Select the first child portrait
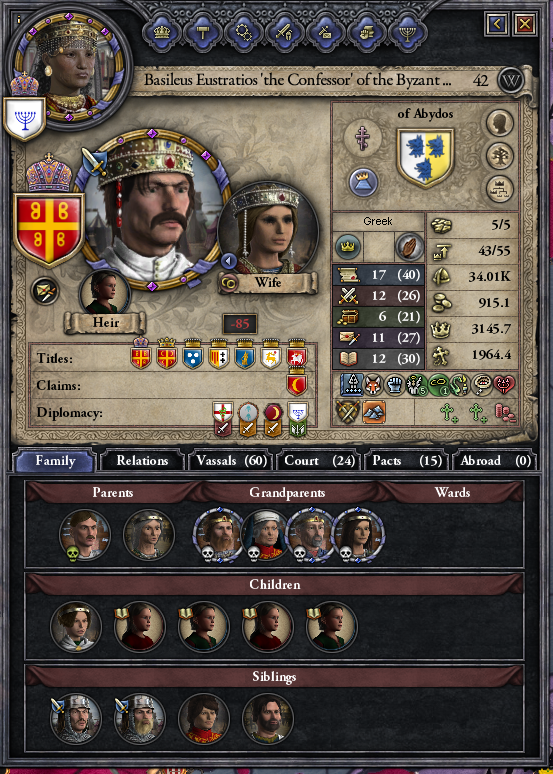The width and height of the screenshot is (553, 774). coord(76,626)
